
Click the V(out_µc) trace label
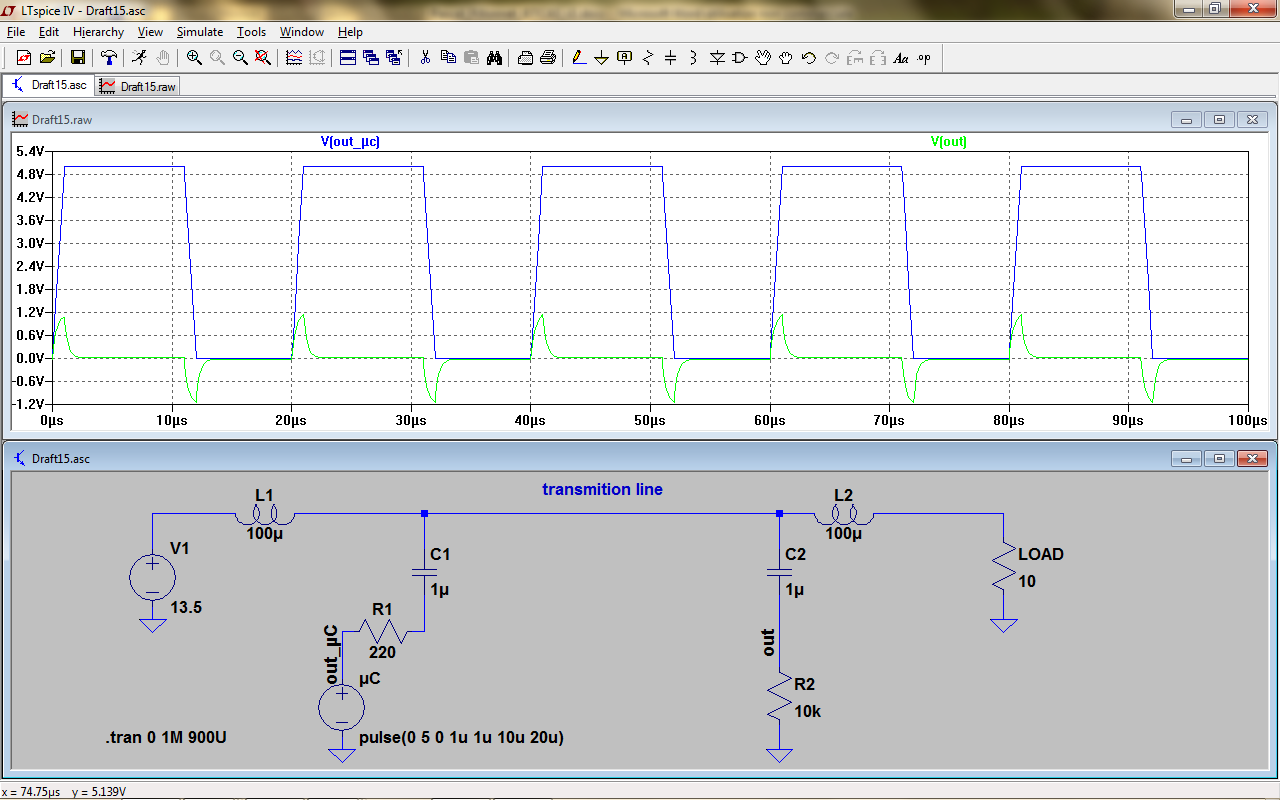coord(350,142)
